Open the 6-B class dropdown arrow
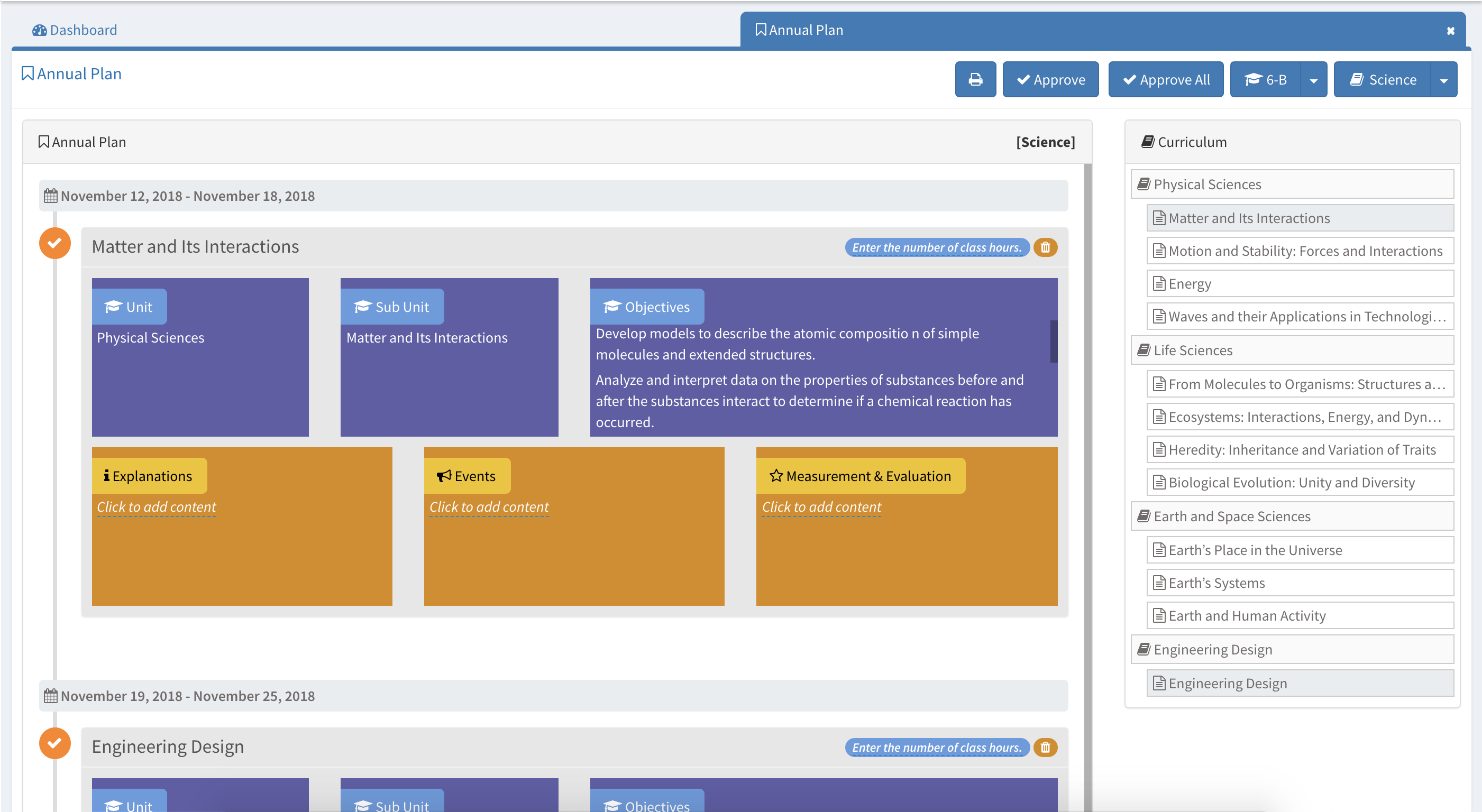Image resolution: width=1482 pixels, height=812 pixels. pyautogui.click(x=1313, y=80)
